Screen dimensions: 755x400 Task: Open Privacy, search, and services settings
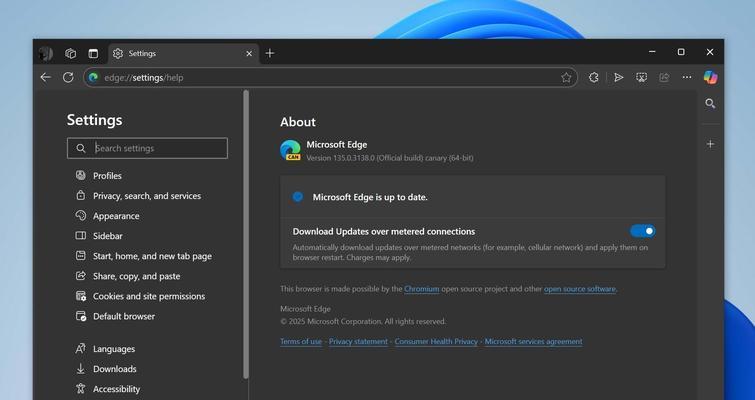tap(138, 196)
